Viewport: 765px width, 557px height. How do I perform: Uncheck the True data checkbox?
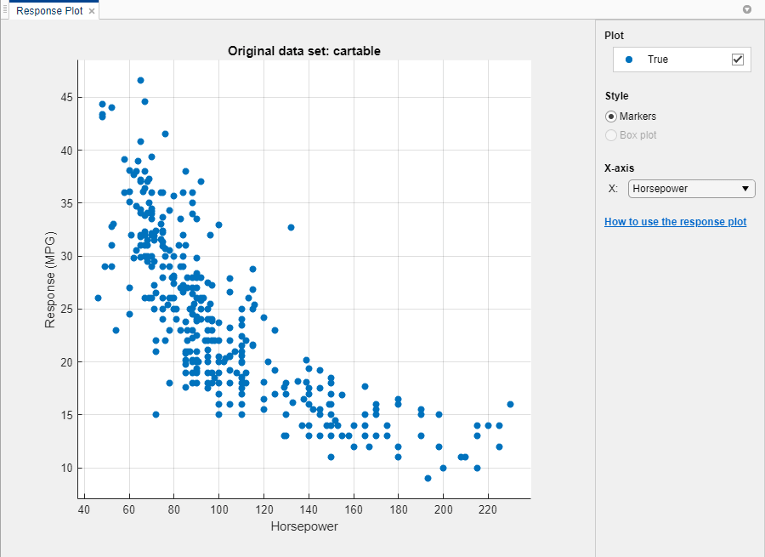[738, 60]
